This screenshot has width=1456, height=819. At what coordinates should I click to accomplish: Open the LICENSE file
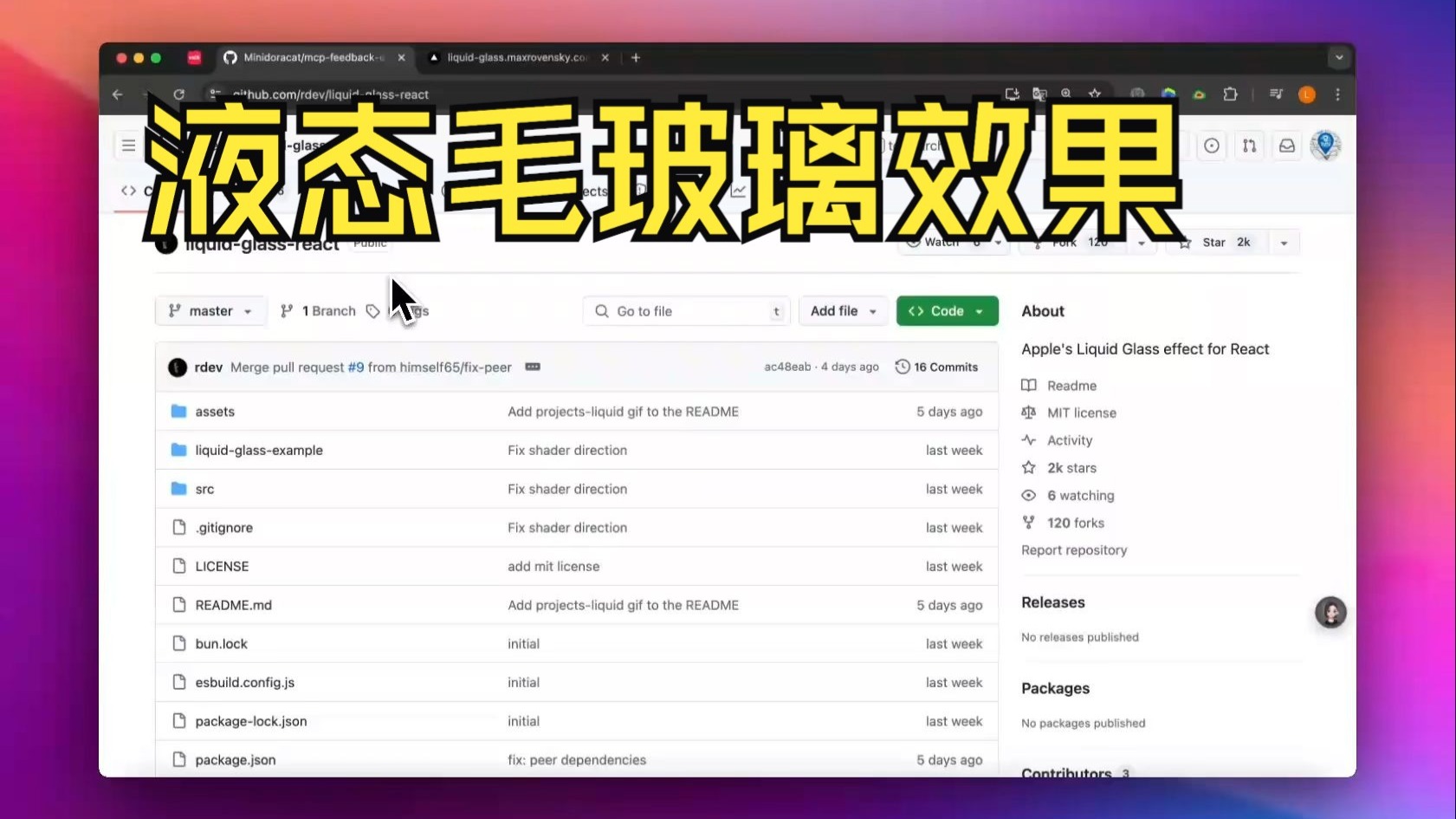click(x=222, y=567)
